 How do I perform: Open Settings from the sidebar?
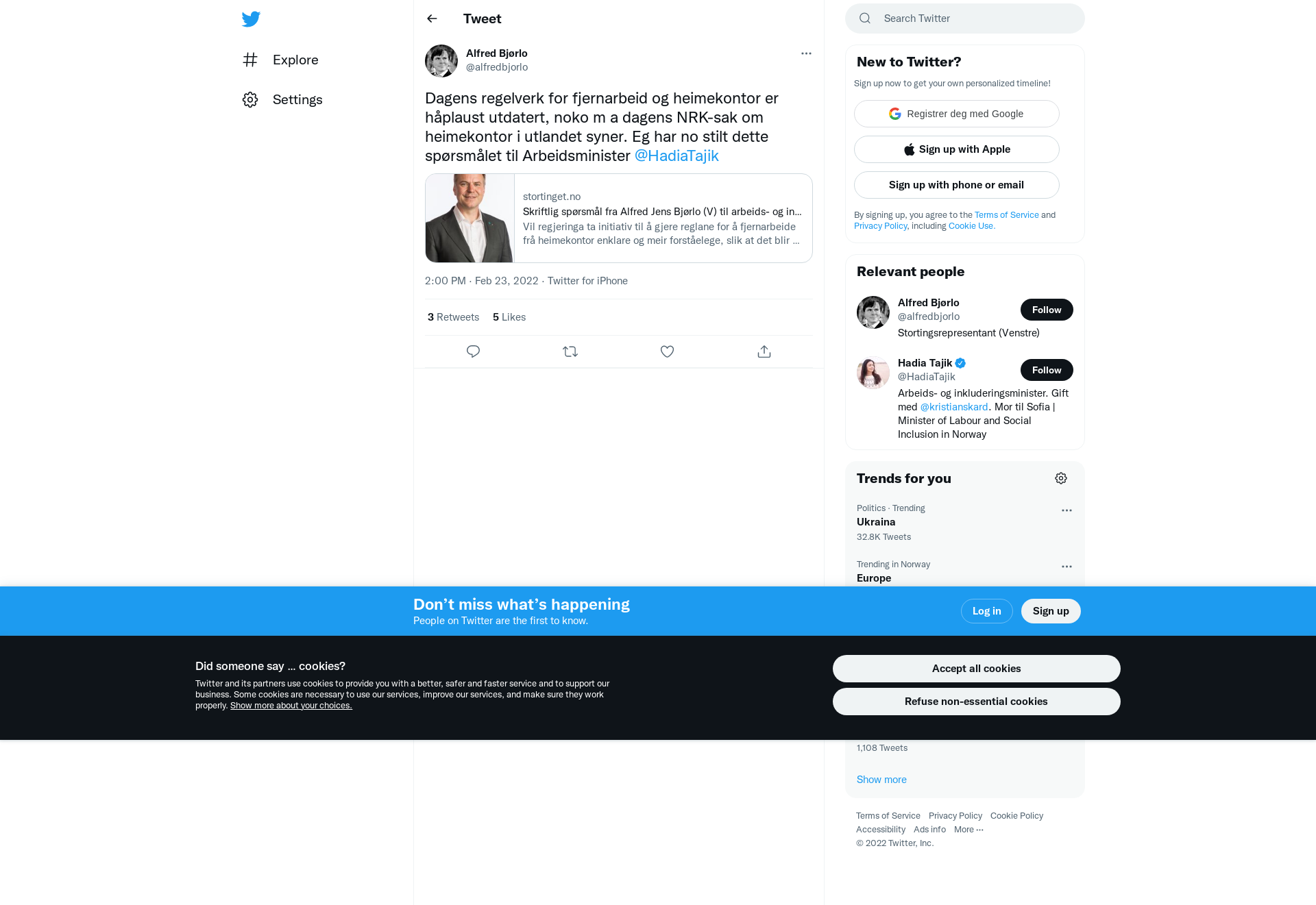[282, 99]
